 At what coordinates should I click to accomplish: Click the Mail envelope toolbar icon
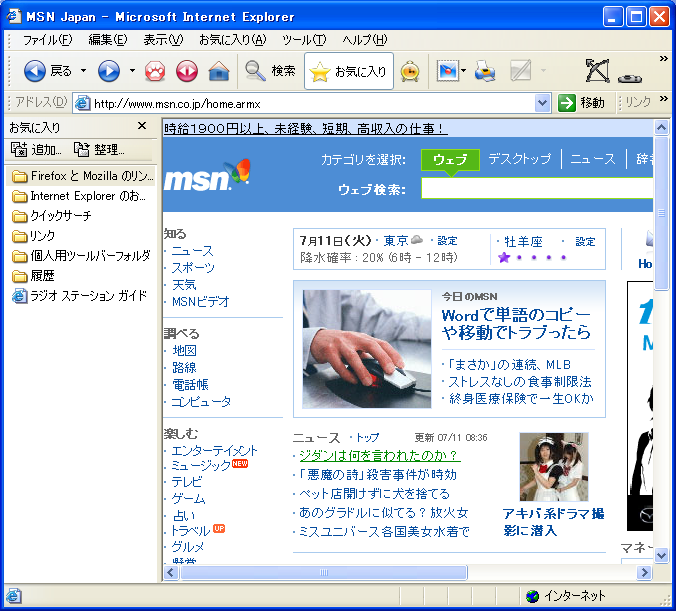[448, 71]
